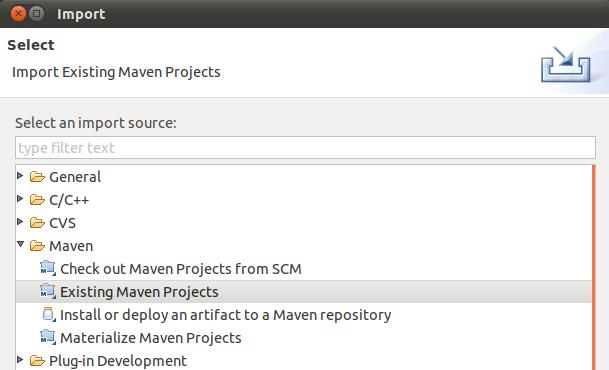This screenshot has width=609, height=370.
Task: Collapse the Maven tree node
Action: coord(21,245)
